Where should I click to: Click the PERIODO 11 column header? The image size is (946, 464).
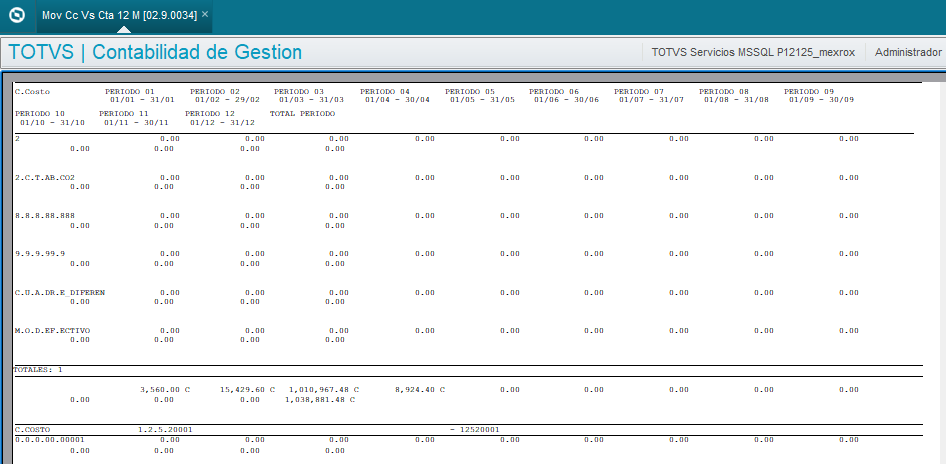pos(124,113)
